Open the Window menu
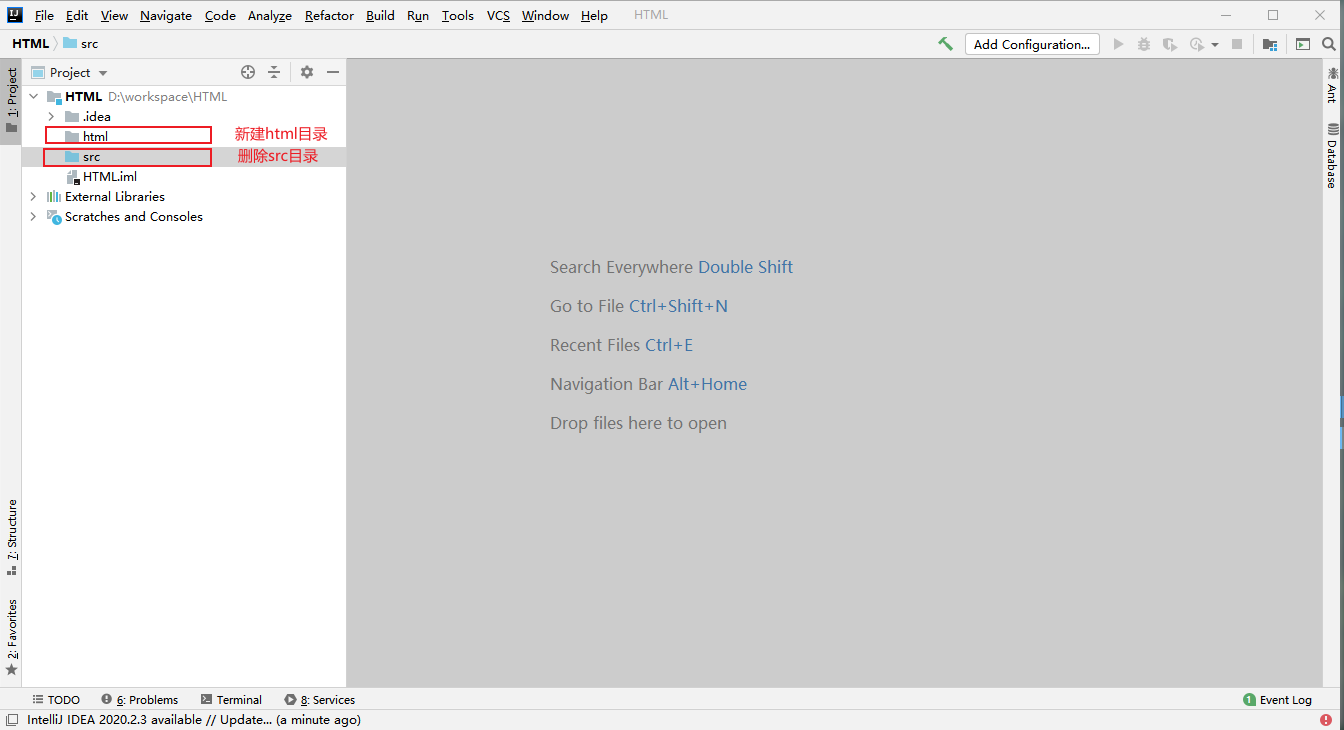The width and height of the screenshot is (1344, 730). (x=545, y=15)
